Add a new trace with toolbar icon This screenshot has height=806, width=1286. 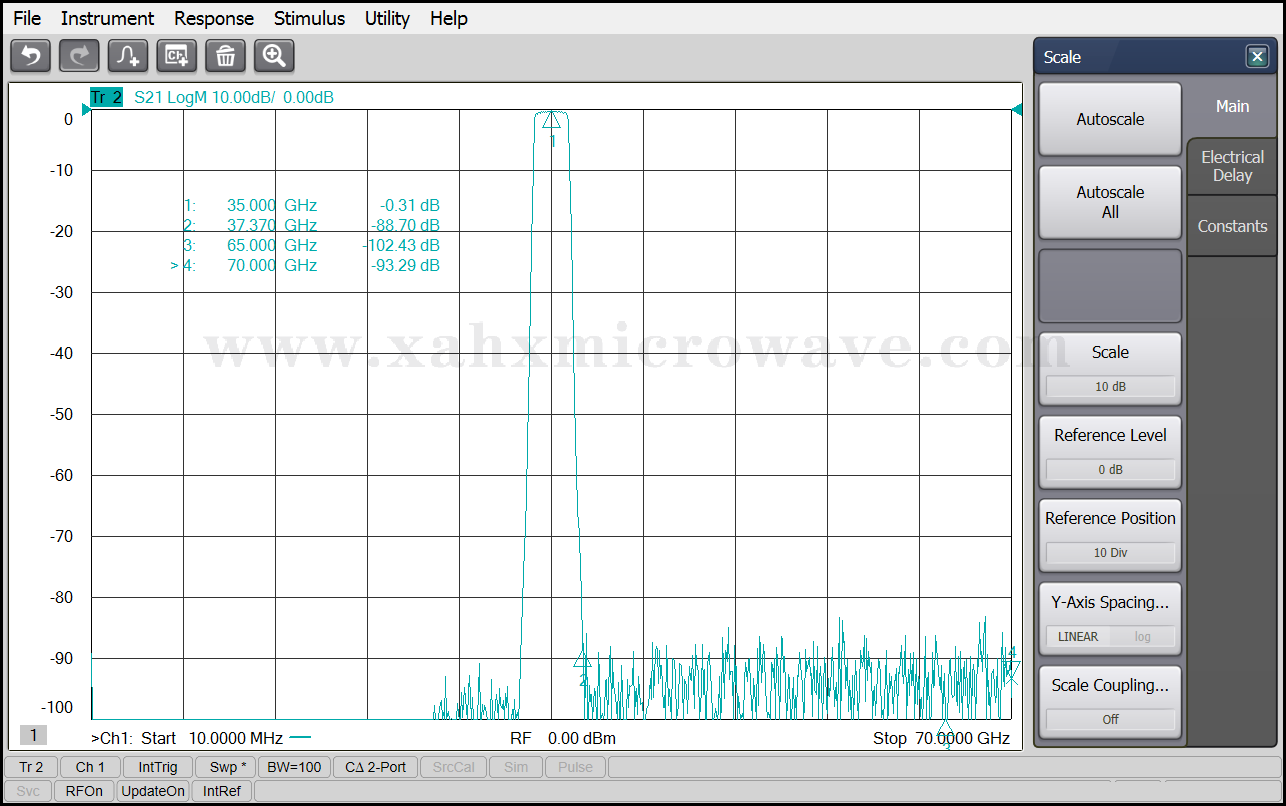tap(128, 56)
